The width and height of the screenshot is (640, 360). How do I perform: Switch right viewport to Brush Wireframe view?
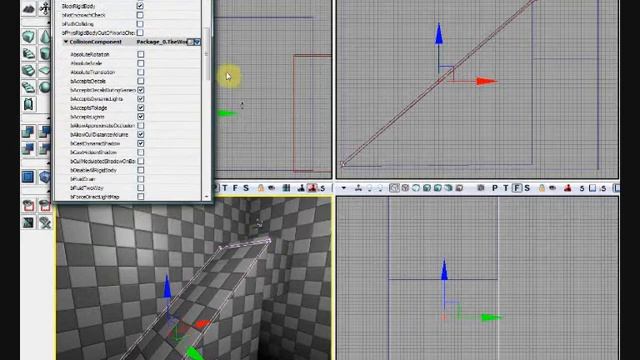[x=394, y=188]
